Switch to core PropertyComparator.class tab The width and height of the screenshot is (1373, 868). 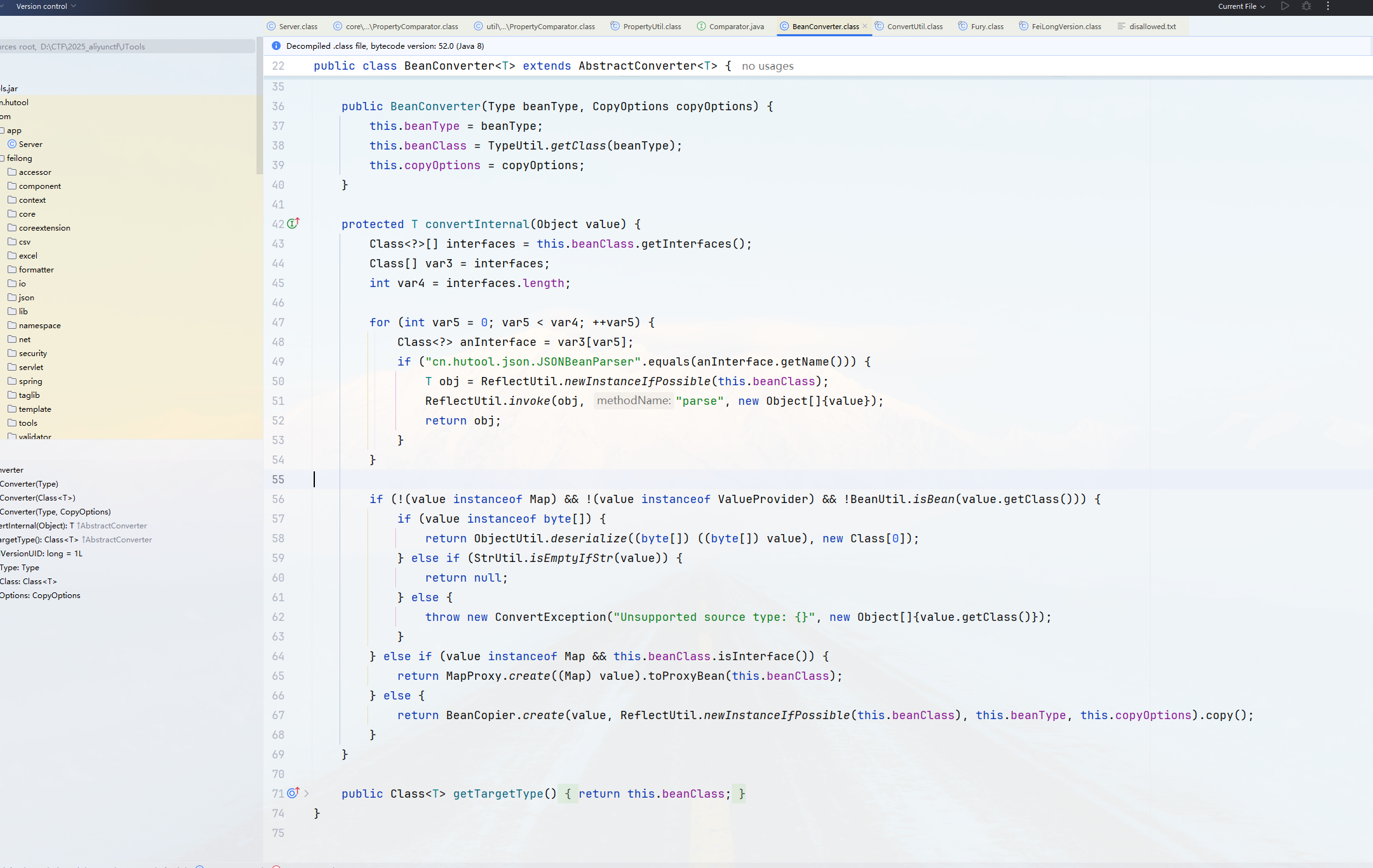point(395,26)
